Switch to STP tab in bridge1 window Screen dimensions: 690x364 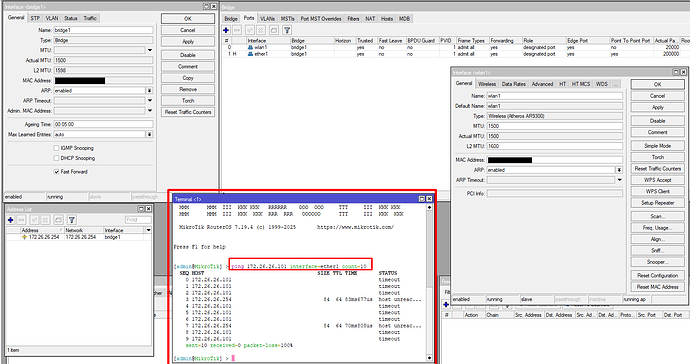point(35,18)
